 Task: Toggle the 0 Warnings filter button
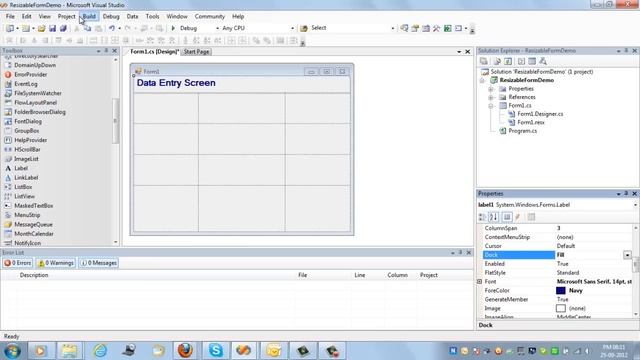coord(56,263)
